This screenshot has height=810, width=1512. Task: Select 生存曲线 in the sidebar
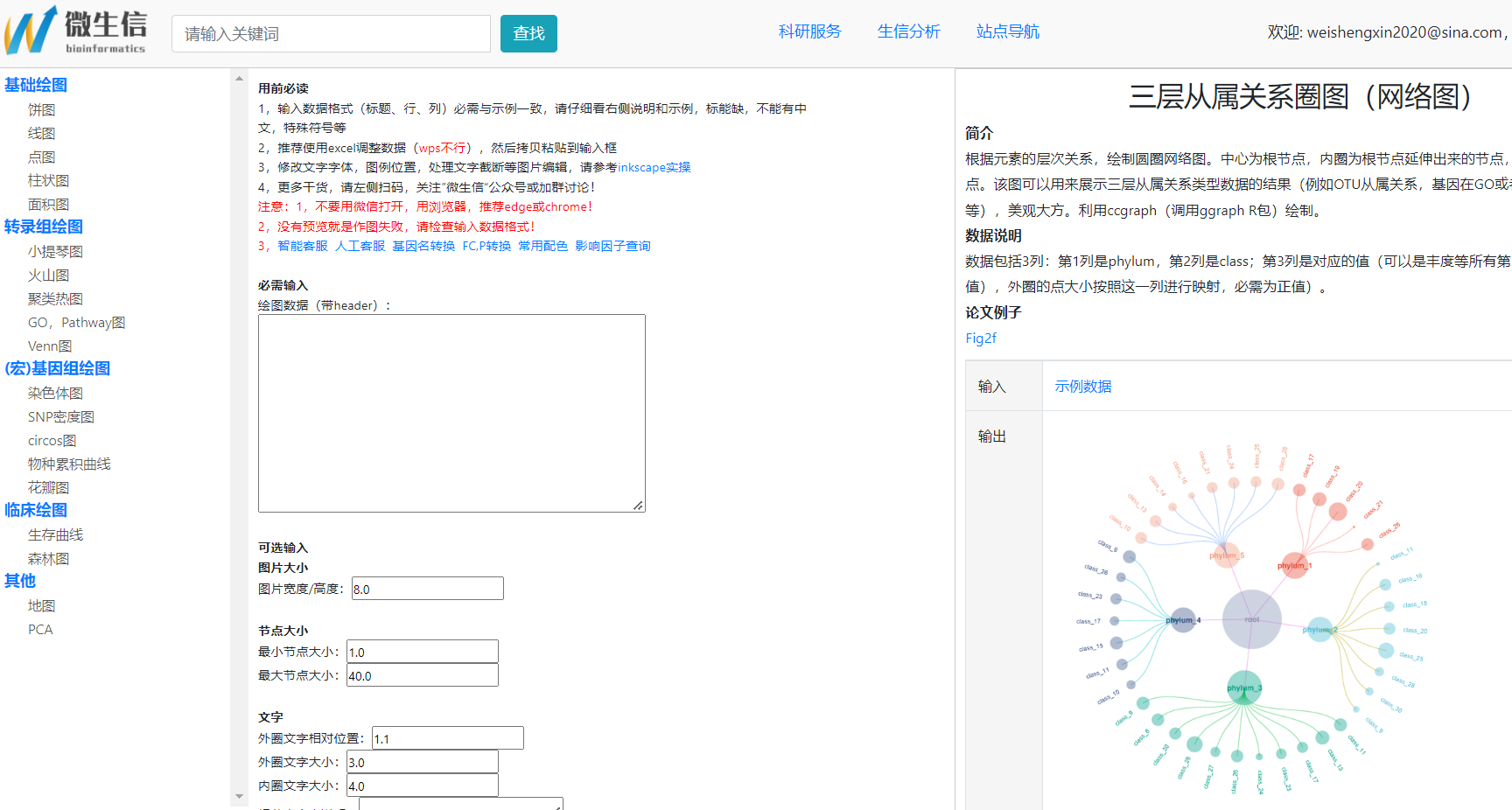coord(55,534)
